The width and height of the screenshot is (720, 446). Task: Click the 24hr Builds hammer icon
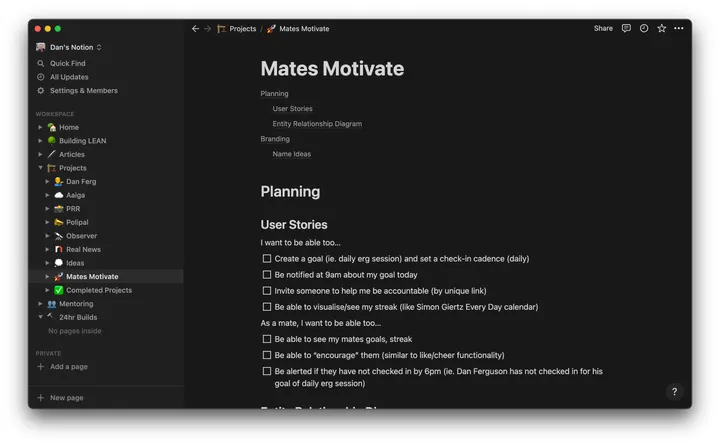(x=51, y=316)
